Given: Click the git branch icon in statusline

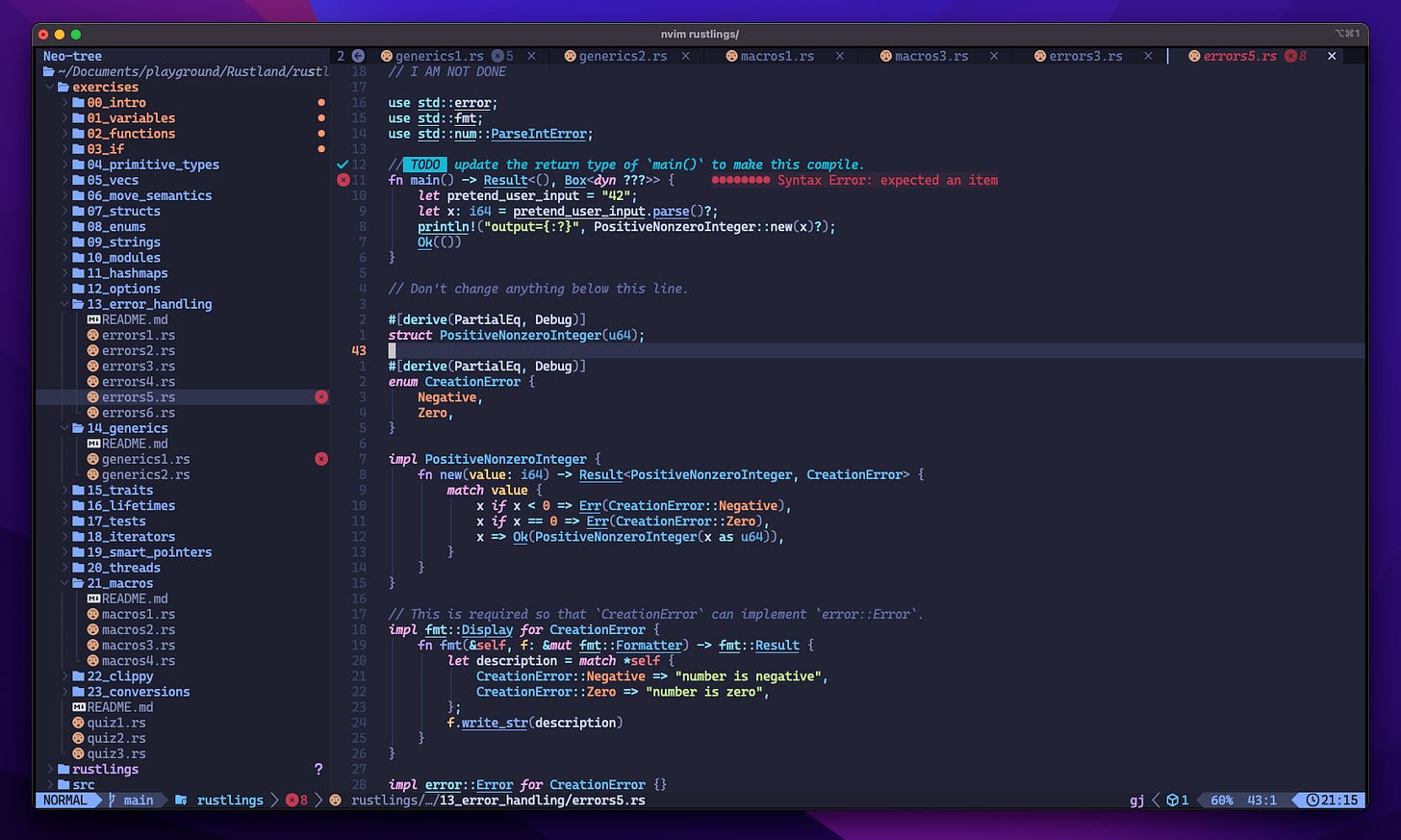Looking at the screenshot, I should click(x=113, y=800).
